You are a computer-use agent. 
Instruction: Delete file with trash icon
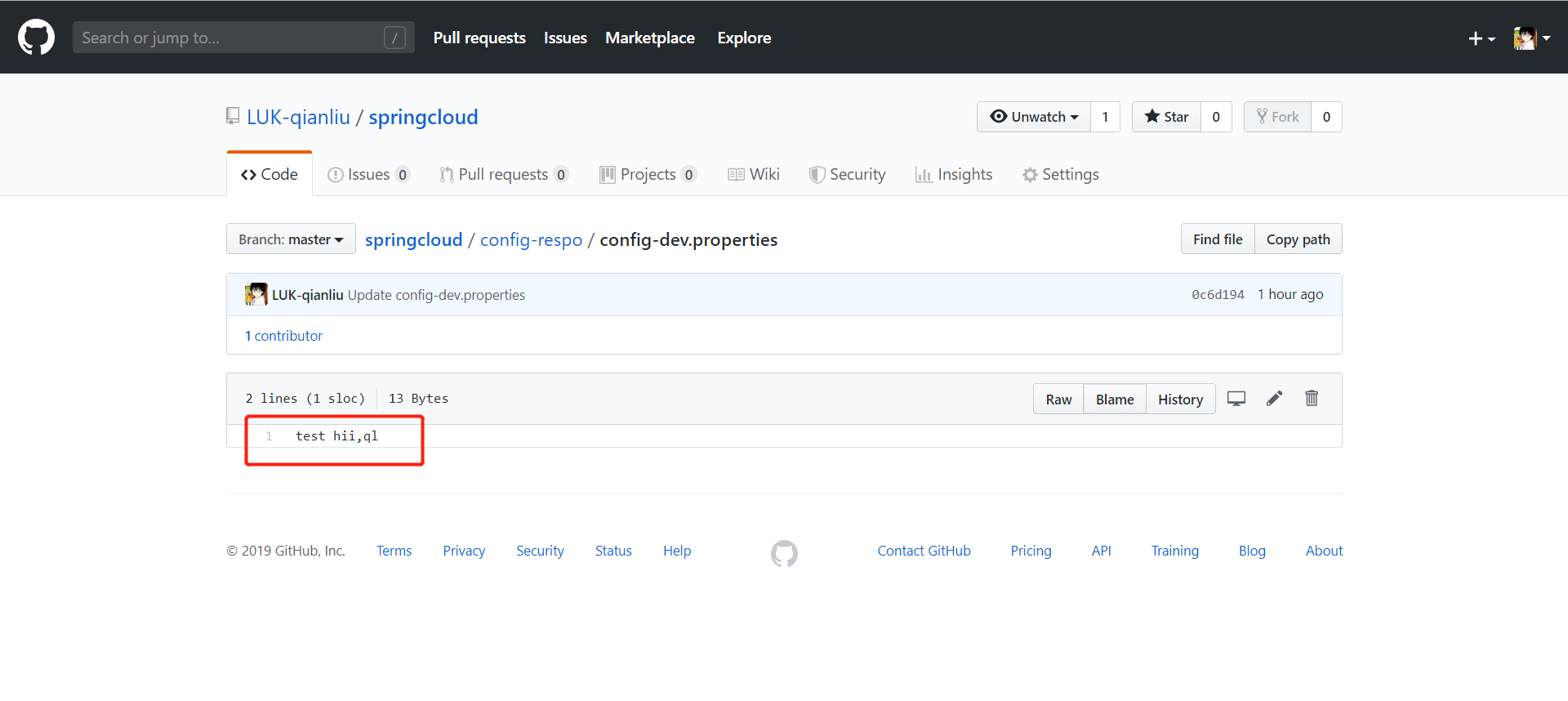click(x=1312, y=398)
